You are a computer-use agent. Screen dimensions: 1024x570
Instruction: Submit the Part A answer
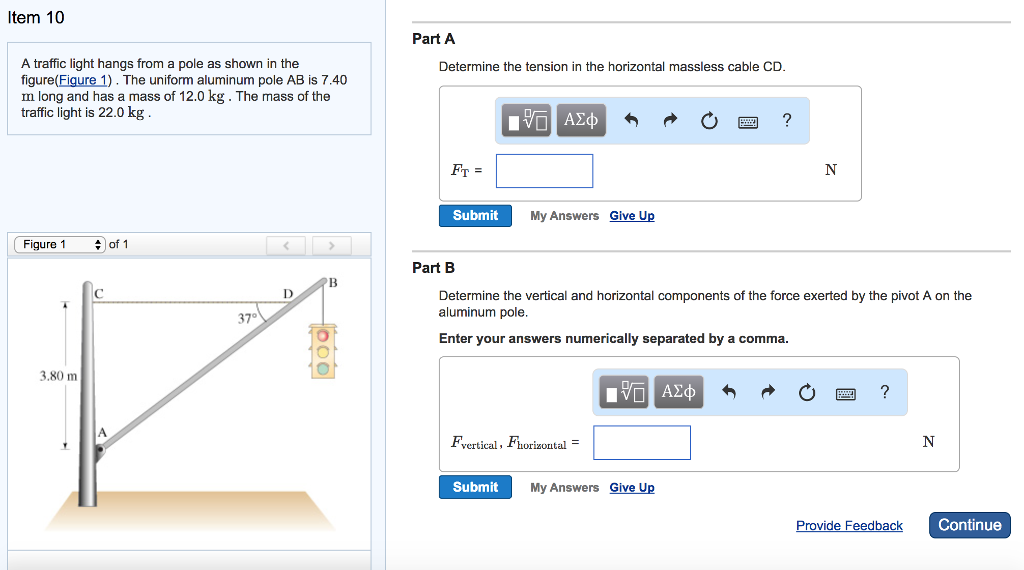[475, 215]
